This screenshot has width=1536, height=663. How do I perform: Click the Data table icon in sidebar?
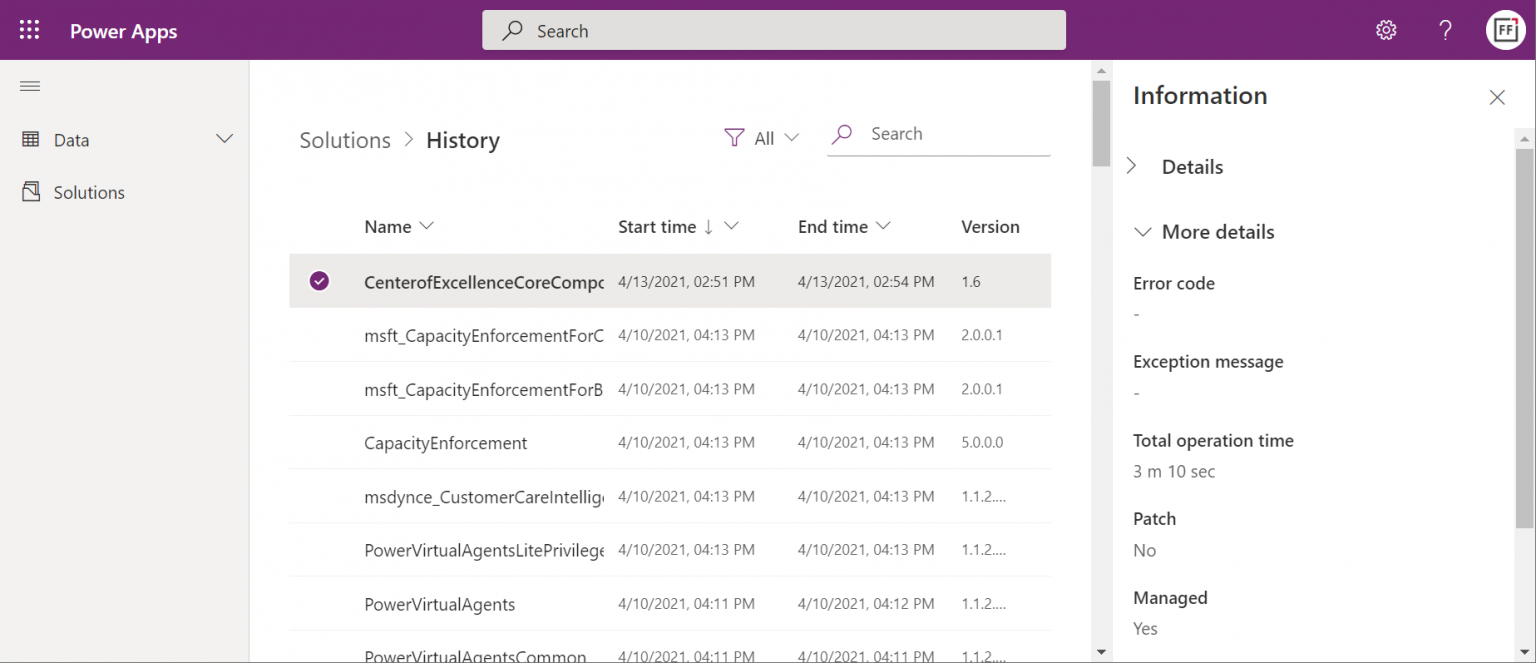[x=31, y=139]
